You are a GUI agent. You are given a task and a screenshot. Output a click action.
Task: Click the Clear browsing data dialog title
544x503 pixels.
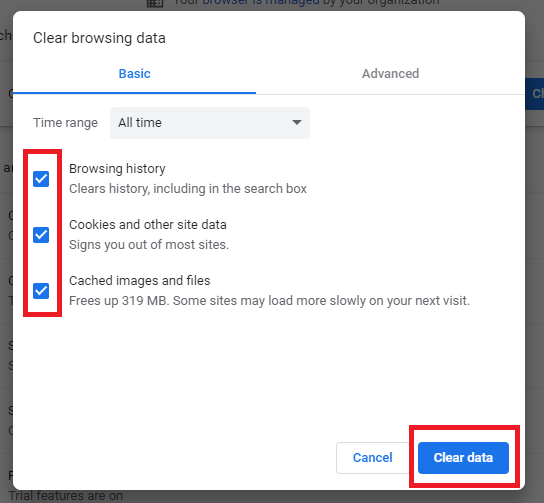[99, 38]
